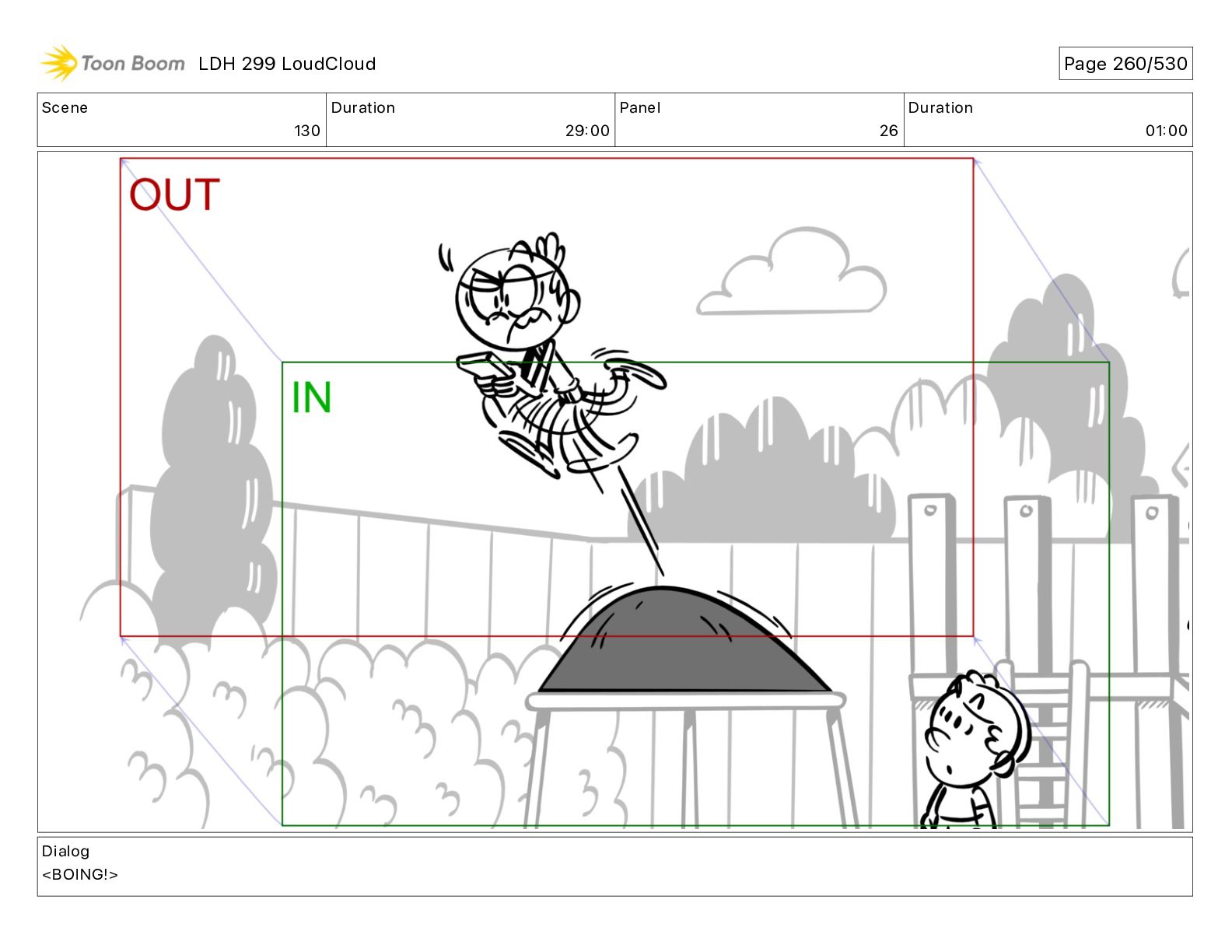Screen dimensions: 1232x952
Task: Select the panel number '26'
Action: pos(889,131)
